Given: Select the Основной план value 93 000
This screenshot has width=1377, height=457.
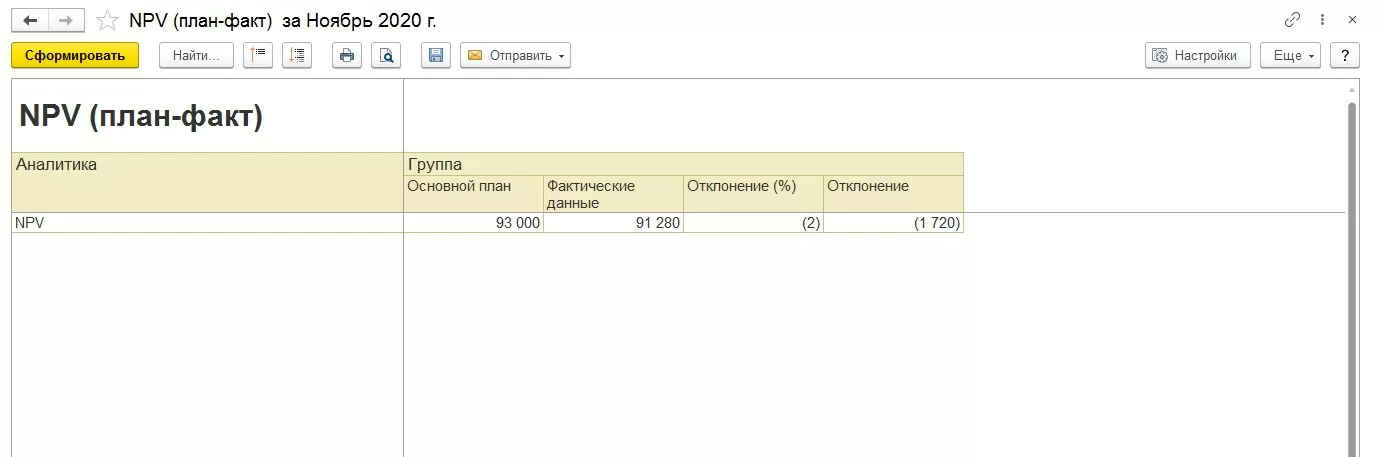Looking at the screenshot, I should pos(473,223).
